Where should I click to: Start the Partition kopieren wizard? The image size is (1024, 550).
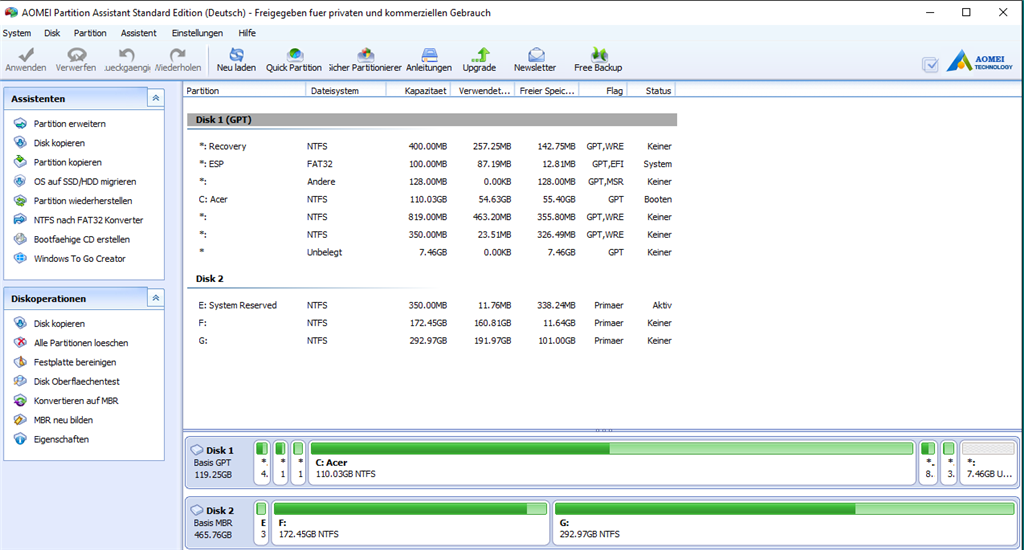tap(67, 162)
